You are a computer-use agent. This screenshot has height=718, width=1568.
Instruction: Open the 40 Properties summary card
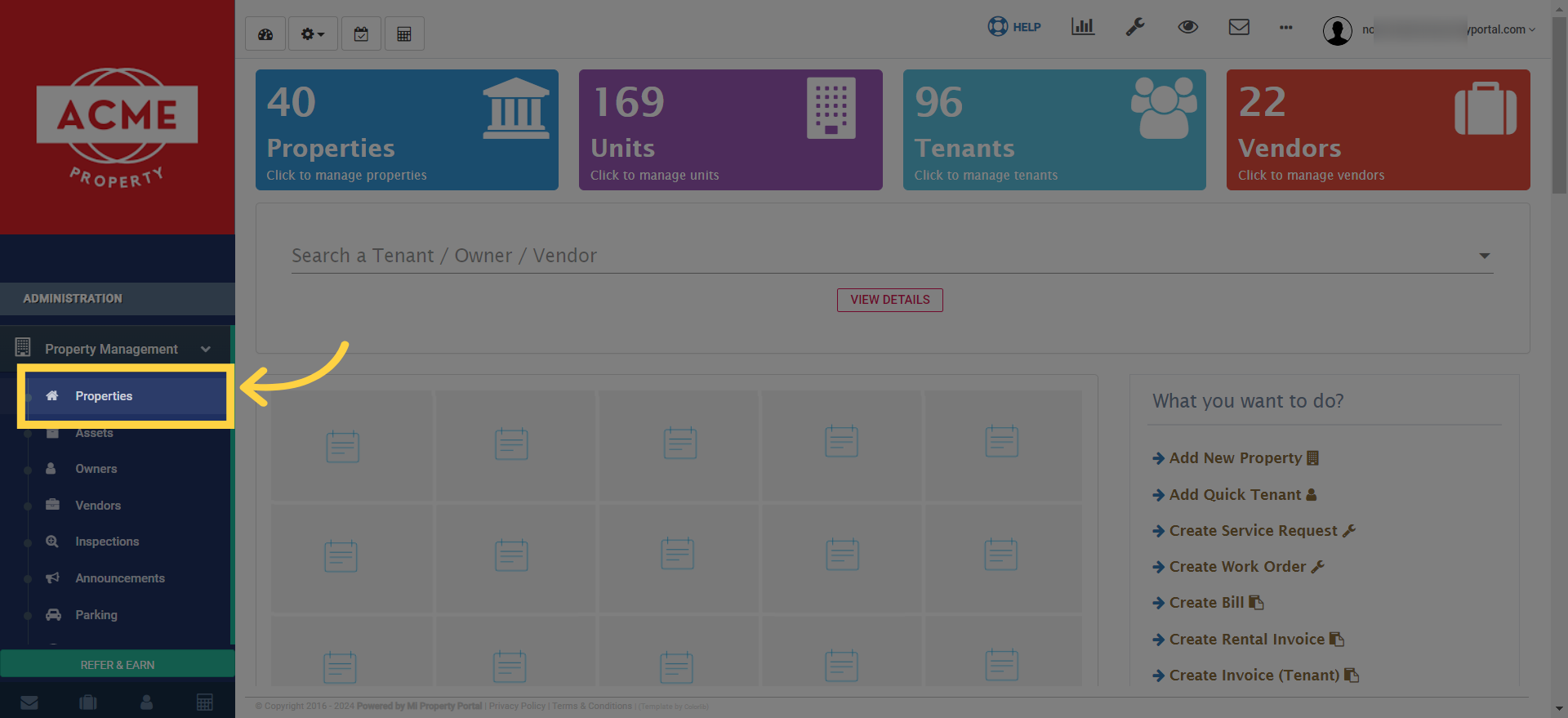[407, 130]
